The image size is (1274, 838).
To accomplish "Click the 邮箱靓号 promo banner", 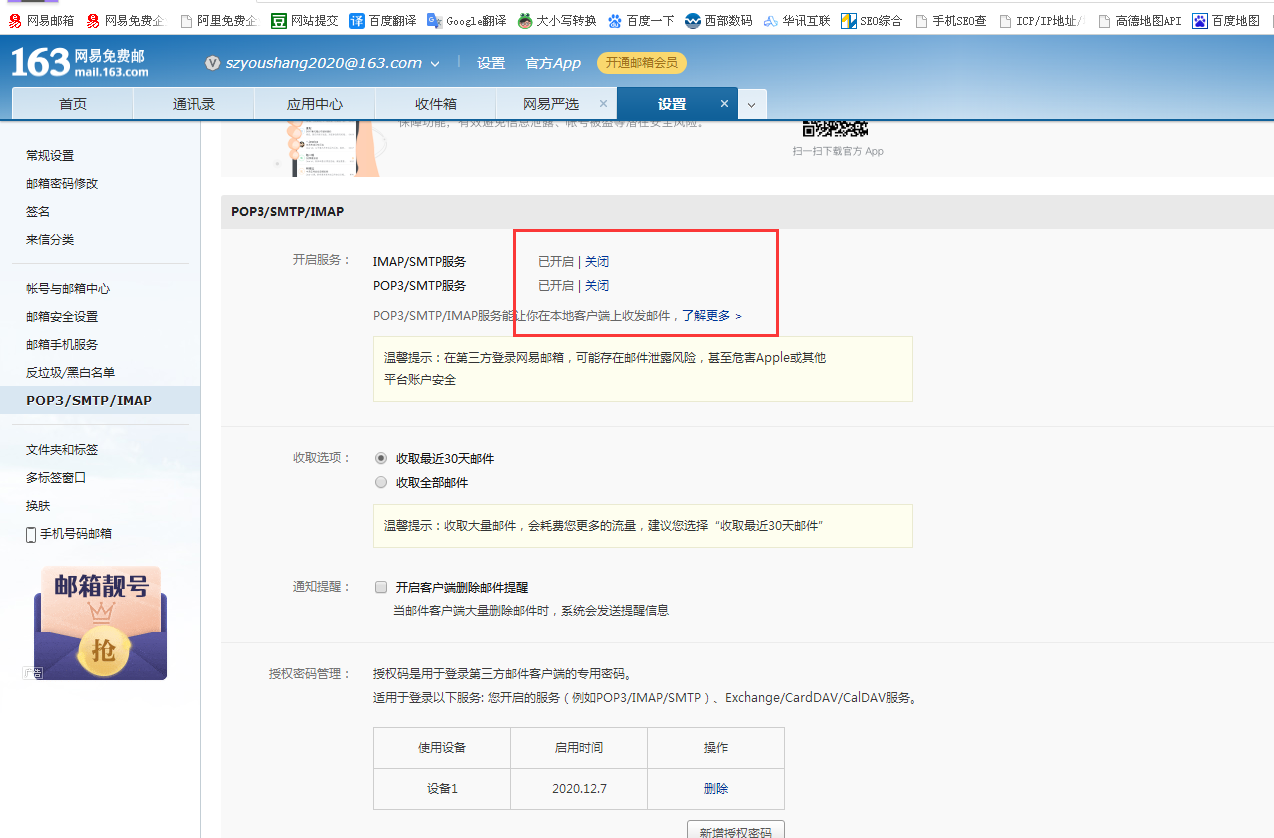I will pos(100,623).
